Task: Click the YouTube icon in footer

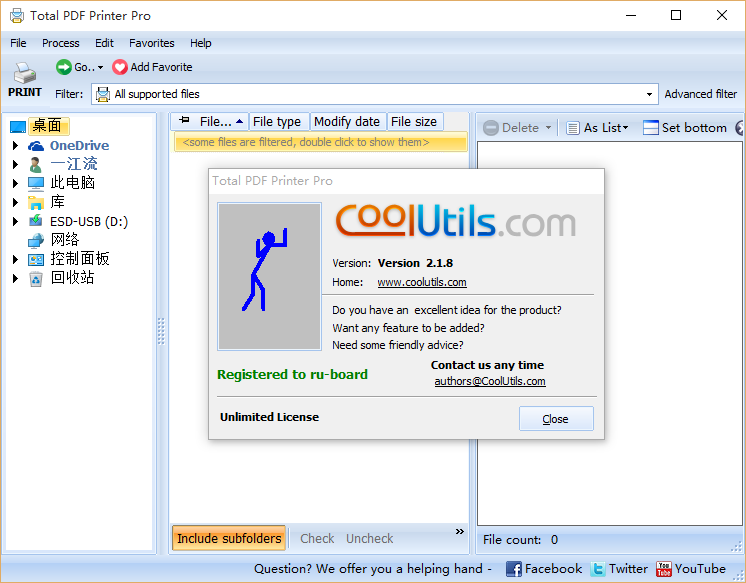Action: coord(664,569)
